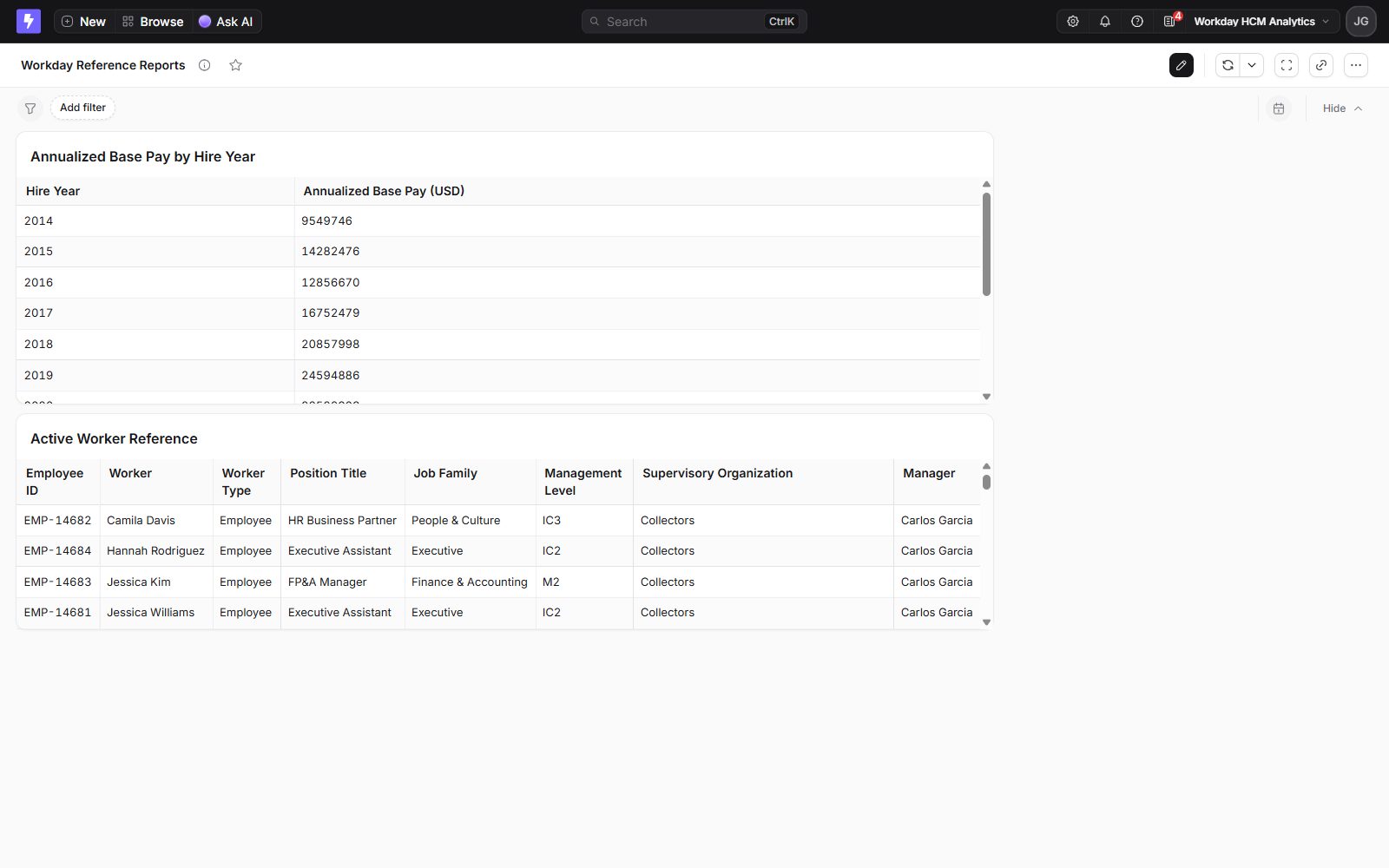Open JG user avatar menu

(1360, 22)
